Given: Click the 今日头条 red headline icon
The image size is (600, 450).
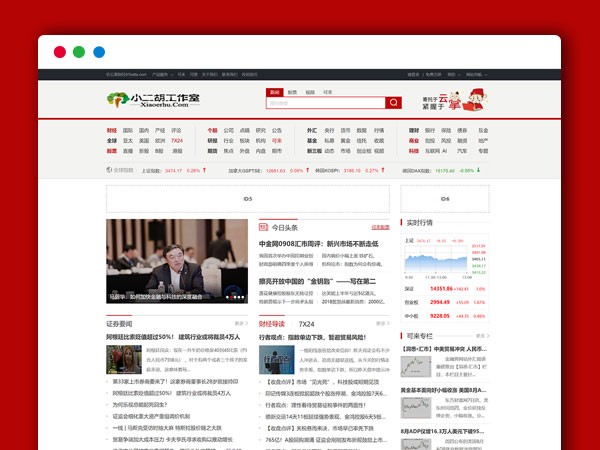Looking at the screenshot, I should [x=264, y=227].
